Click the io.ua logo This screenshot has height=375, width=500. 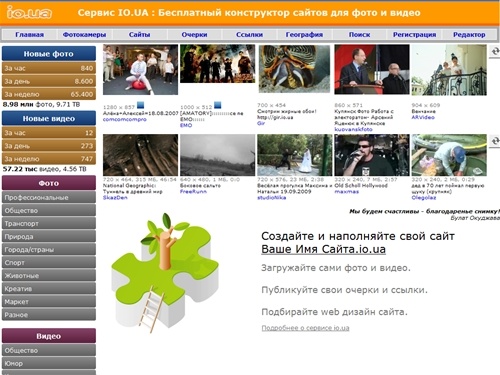pyautogui.click(x=29, y=13)
